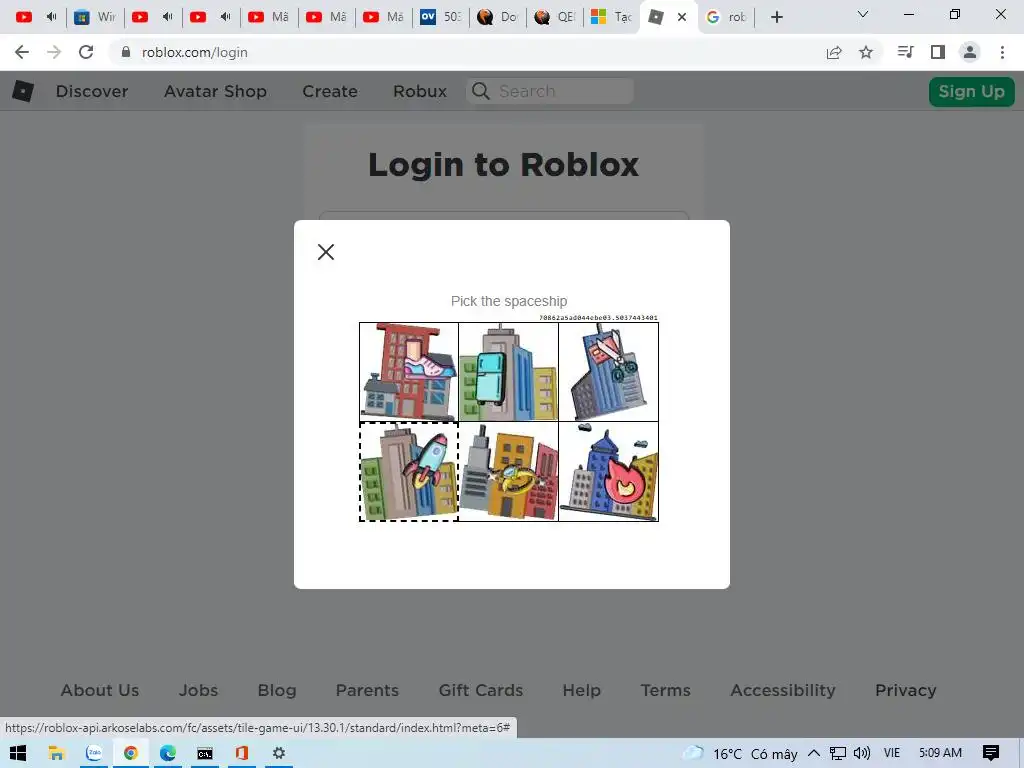
Task: Toggle the browser side panel
Action: [938, 52]
